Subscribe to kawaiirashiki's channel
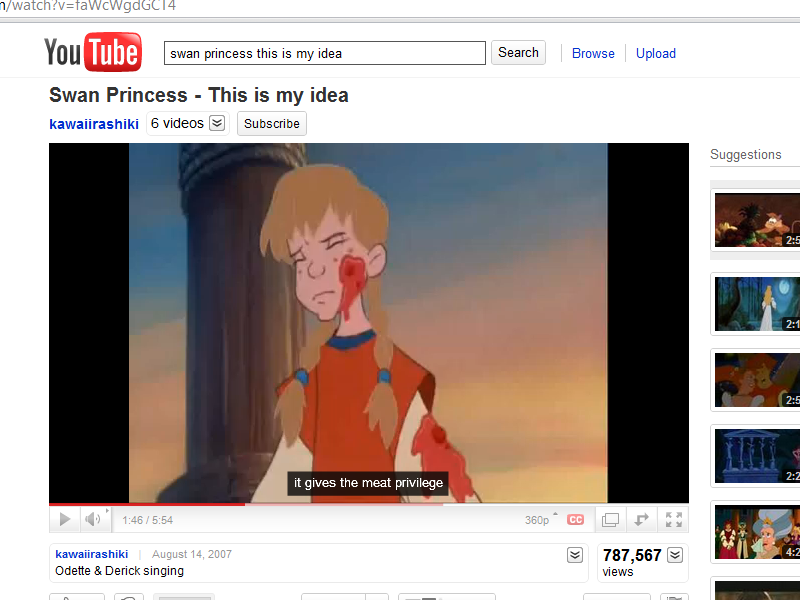The image size is (800, 600). click(272, 123)
